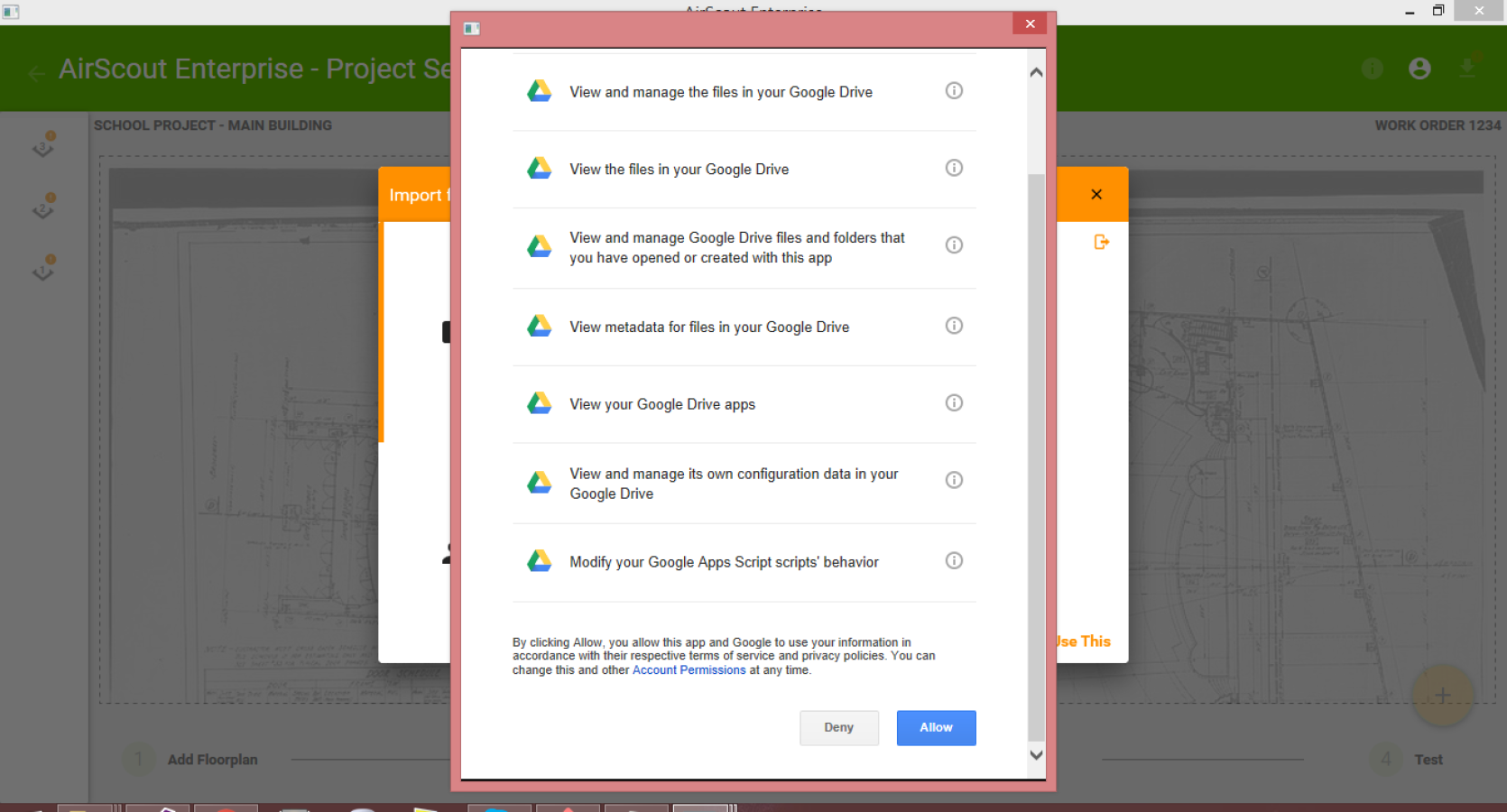Click the scroll down arrow of permissions list
The height and width of the screenshot is (812, 1507).
click(1036, 755)
